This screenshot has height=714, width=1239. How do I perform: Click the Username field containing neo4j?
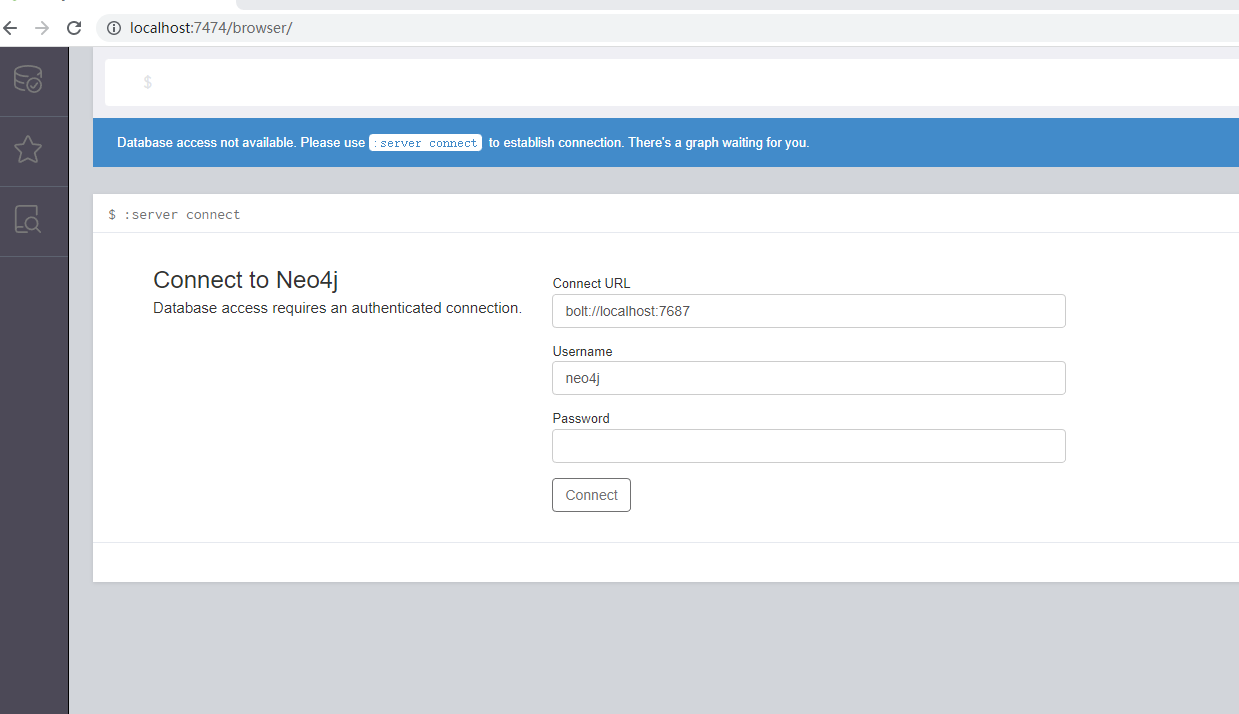coord(808,378)
